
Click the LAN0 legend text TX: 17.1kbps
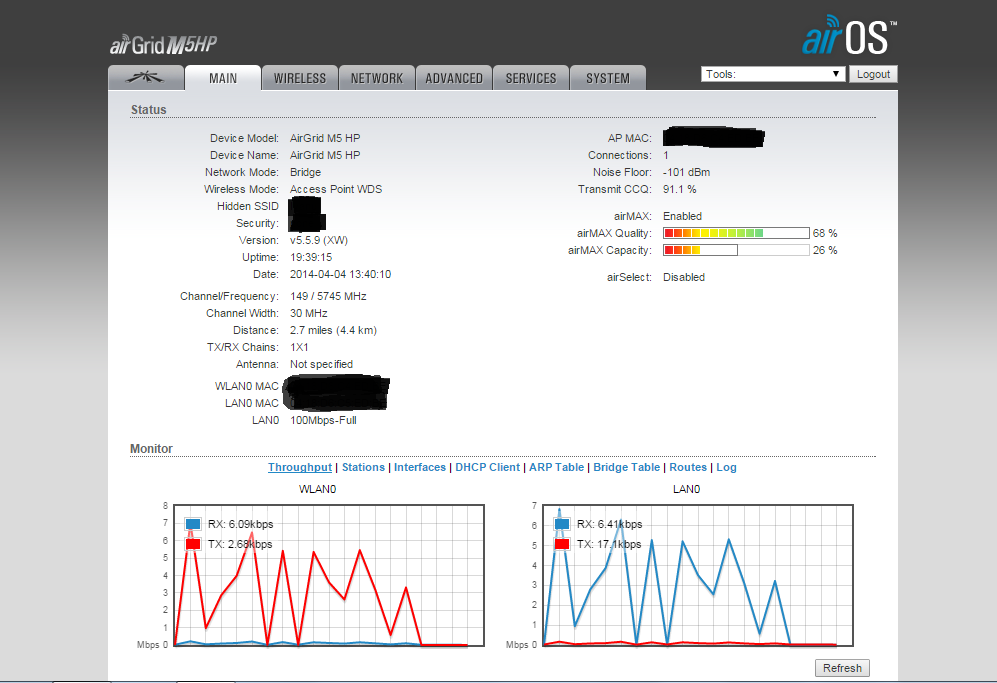coord(609,544)
